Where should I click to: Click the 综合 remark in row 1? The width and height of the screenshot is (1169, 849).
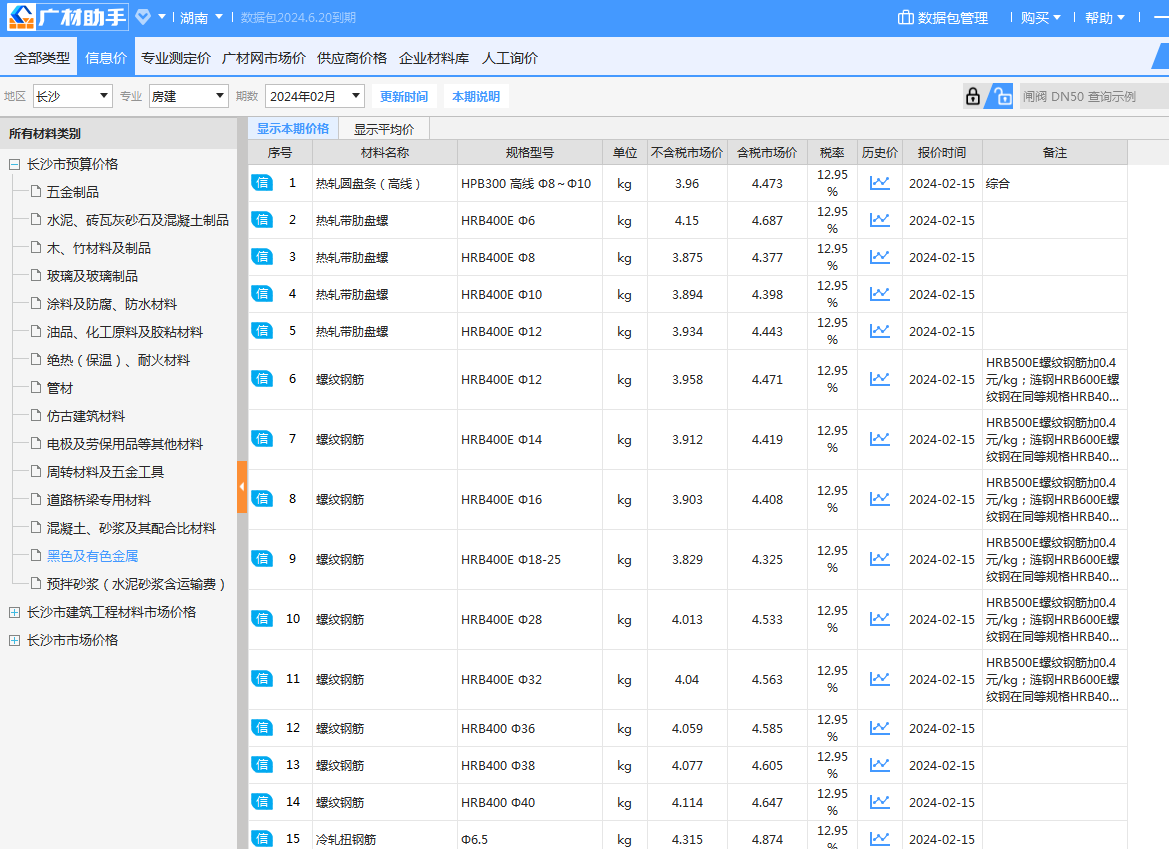[998, 183]
